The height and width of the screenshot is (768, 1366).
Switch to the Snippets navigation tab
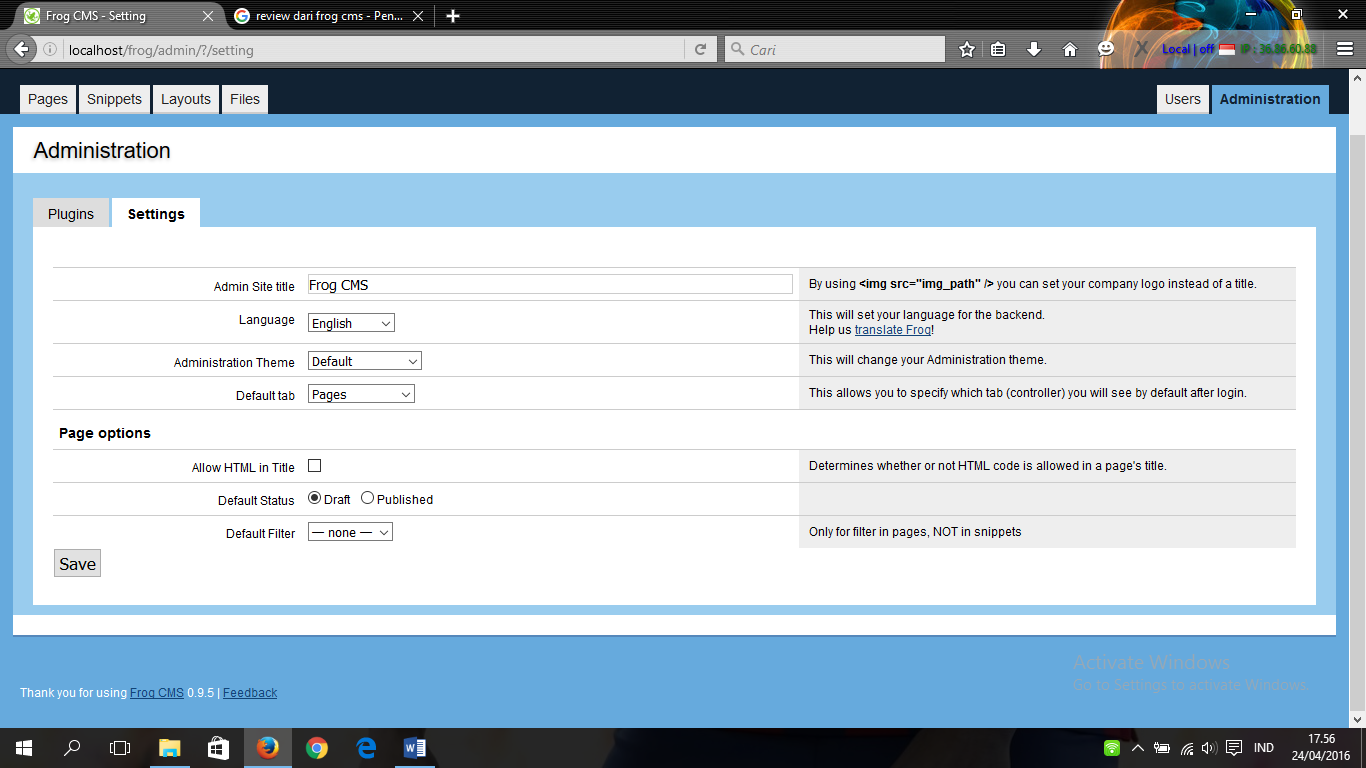pos(114,99)
